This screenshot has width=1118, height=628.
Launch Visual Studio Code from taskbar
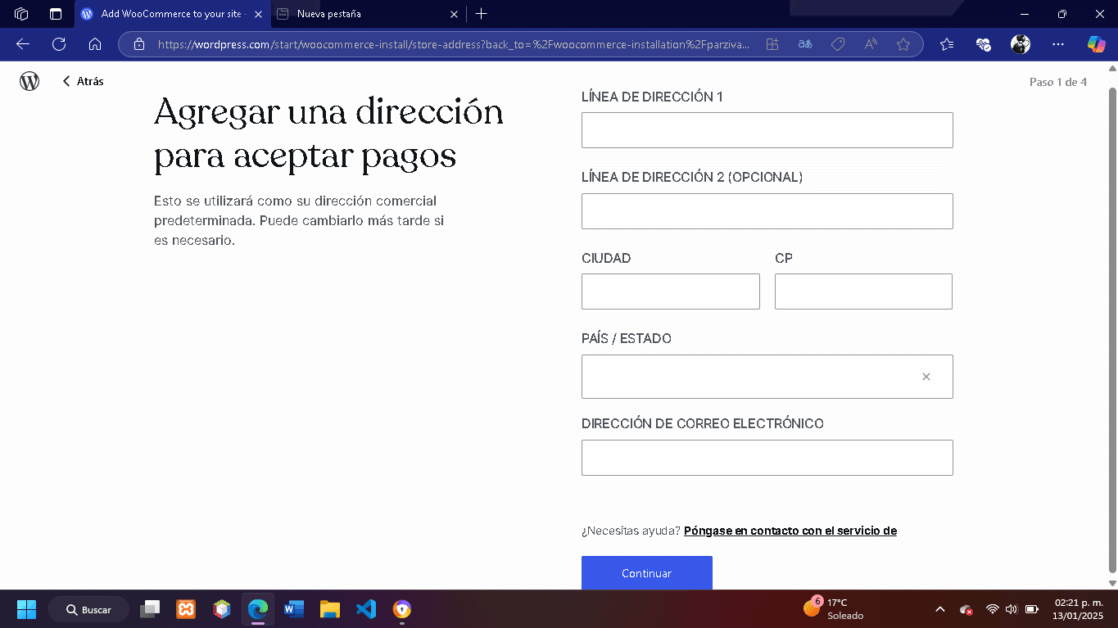[x=366, y=609]
